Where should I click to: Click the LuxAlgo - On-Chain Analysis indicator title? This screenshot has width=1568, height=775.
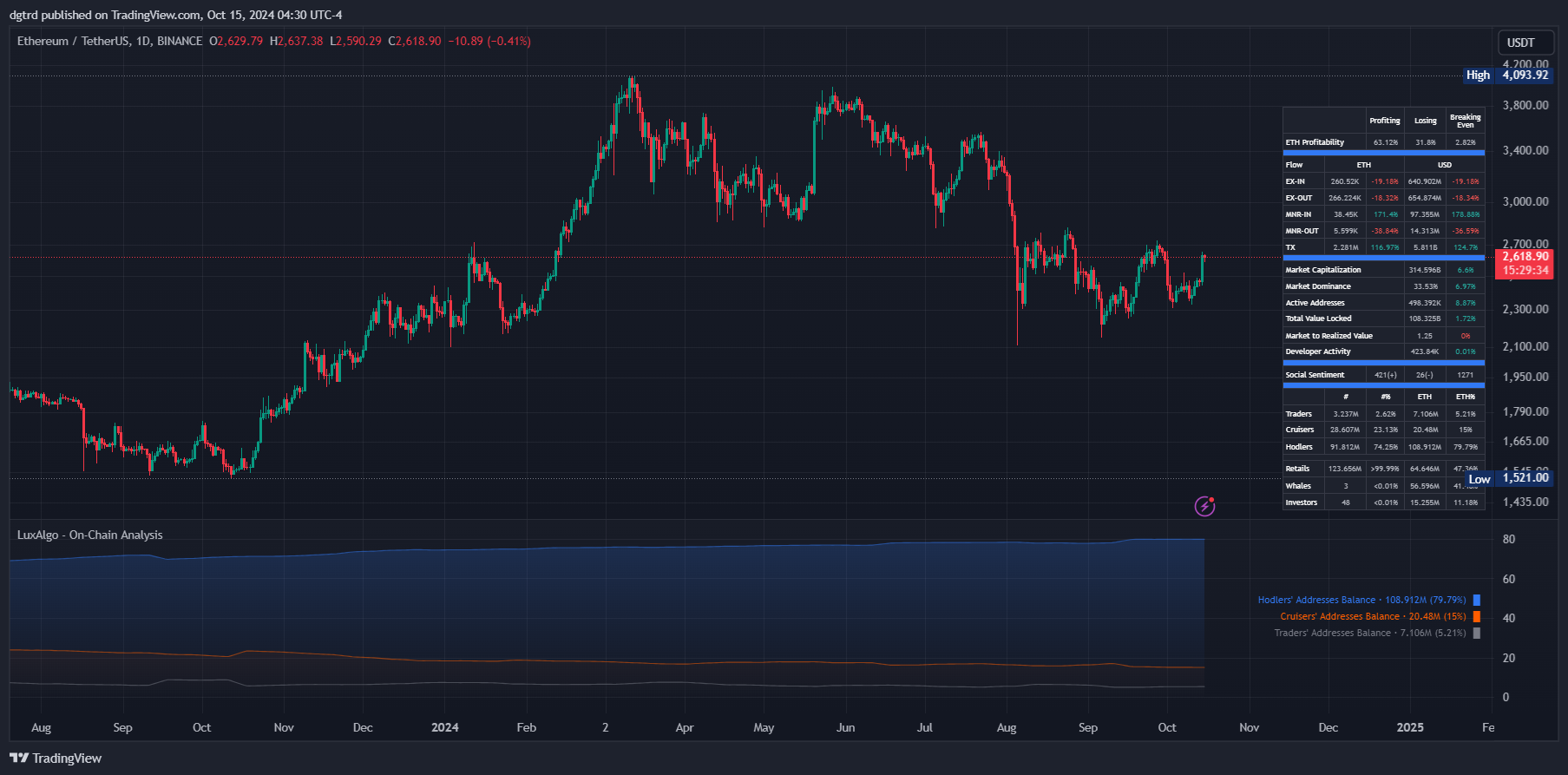[x=89, y=535]
